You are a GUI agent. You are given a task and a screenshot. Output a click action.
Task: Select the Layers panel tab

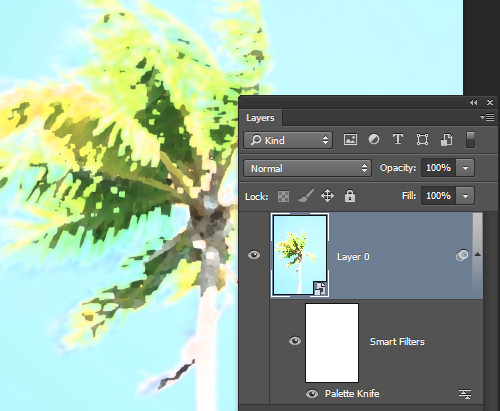[x=260, y=118]
